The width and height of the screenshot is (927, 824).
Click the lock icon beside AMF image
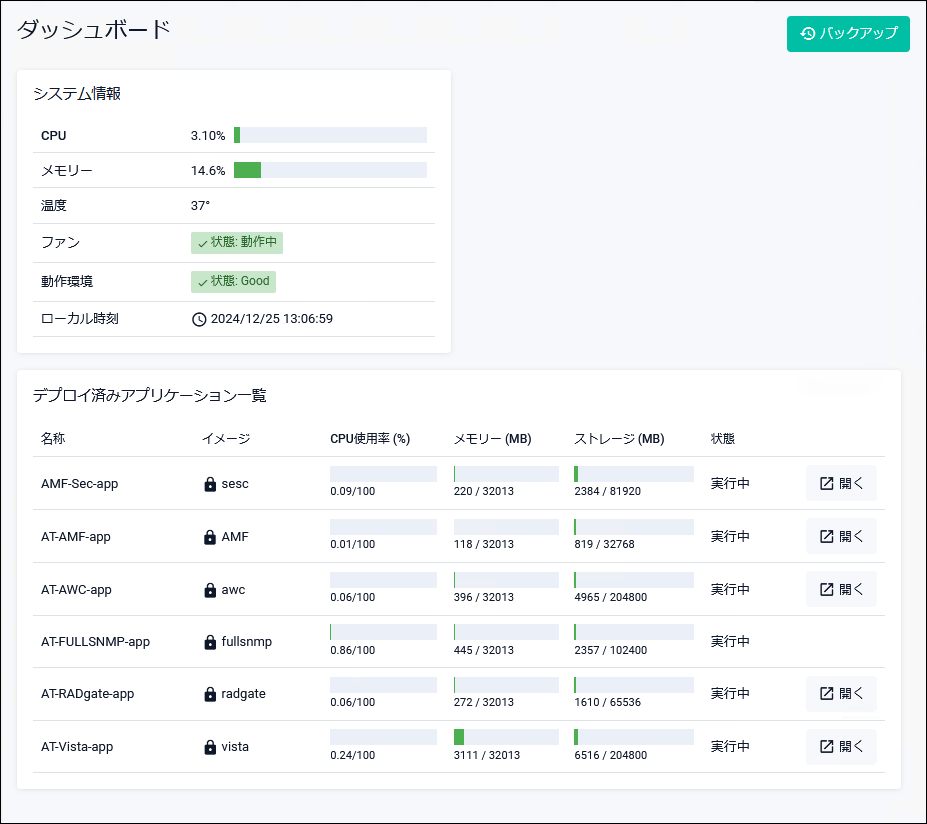coord(210,537)
